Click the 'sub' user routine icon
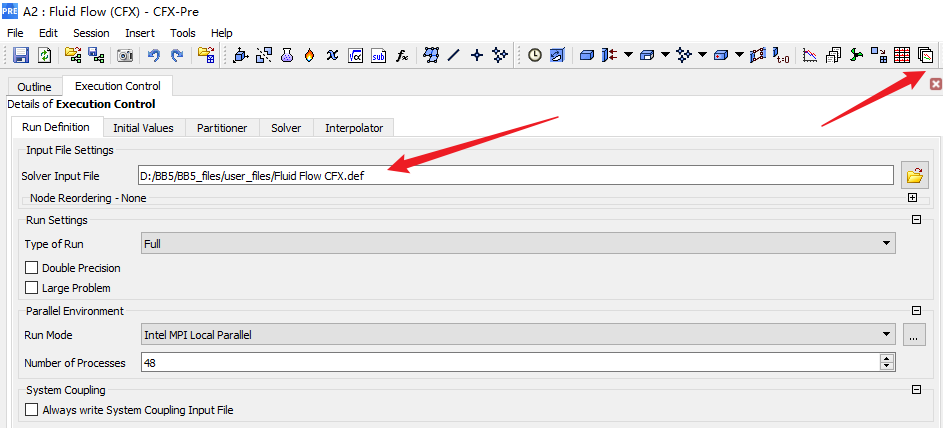943x428 pixels. [378, 55]
